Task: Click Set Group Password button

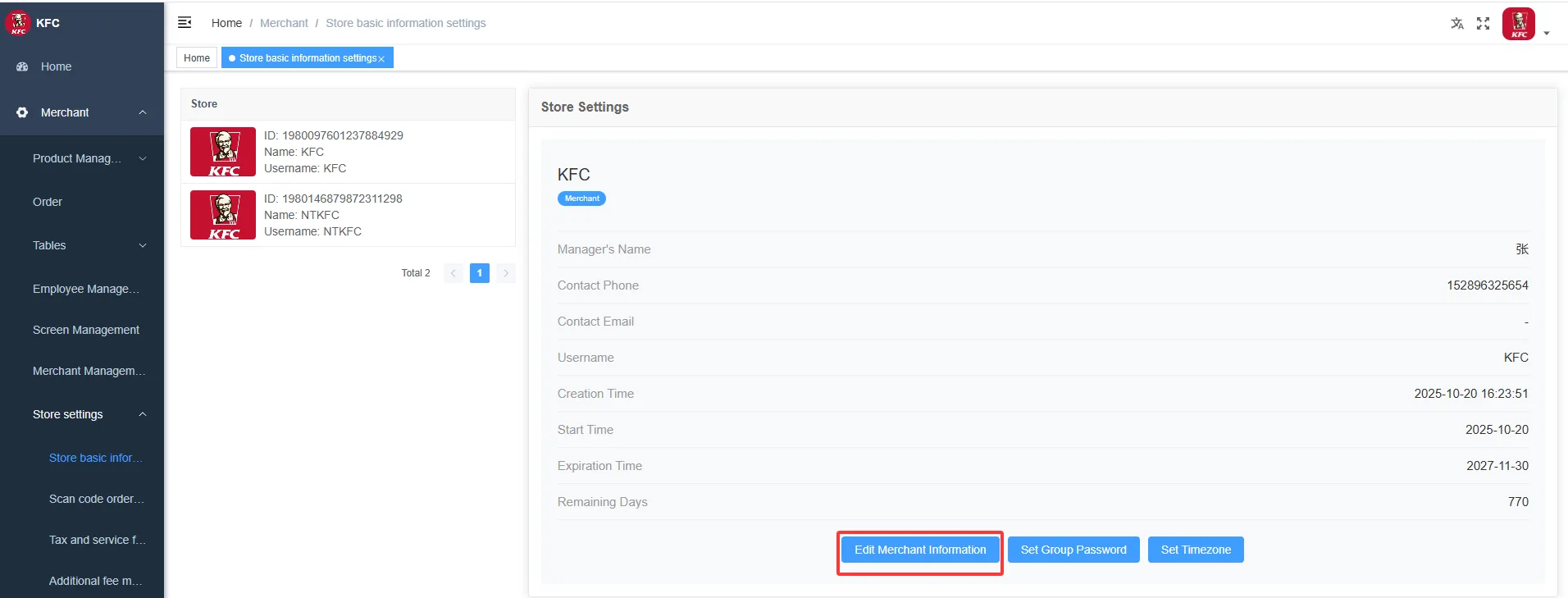Action: 1073,550
